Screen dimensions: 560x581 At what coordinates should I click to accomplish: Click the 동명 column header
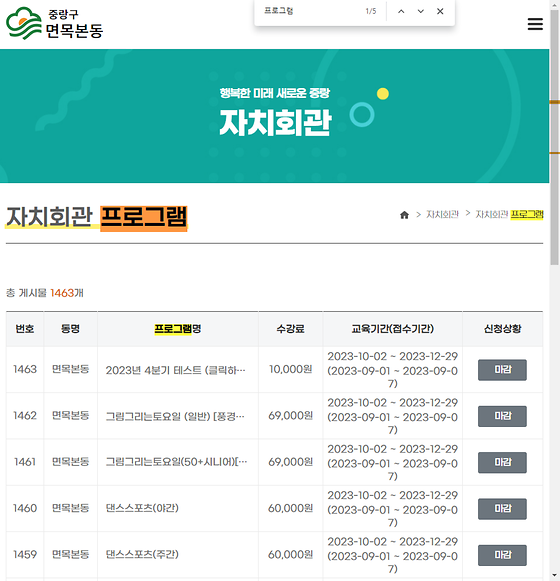click(x=70, y=329)
